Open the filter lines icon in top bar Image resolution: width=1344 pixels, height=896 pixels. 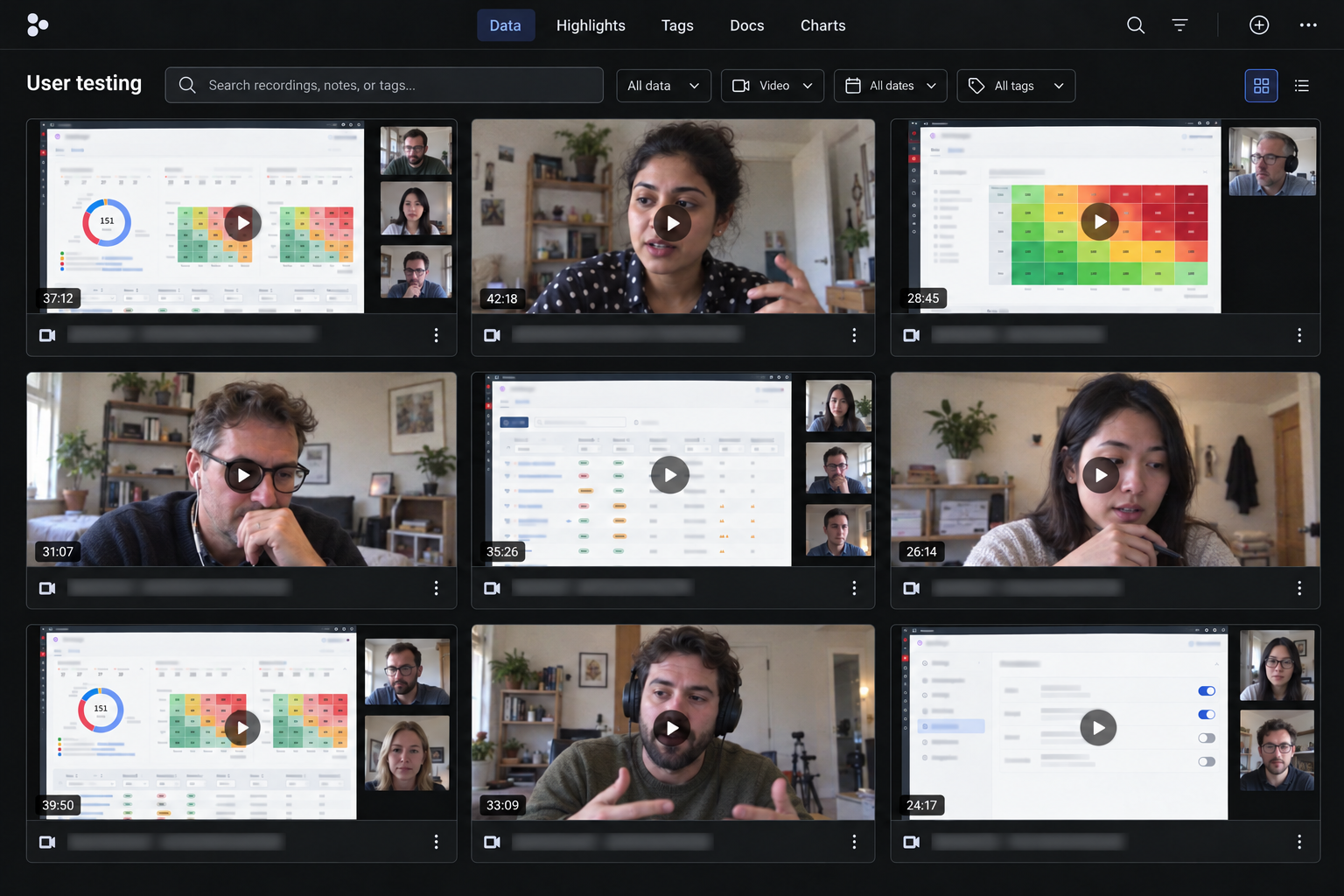(x=1179, y=24)
